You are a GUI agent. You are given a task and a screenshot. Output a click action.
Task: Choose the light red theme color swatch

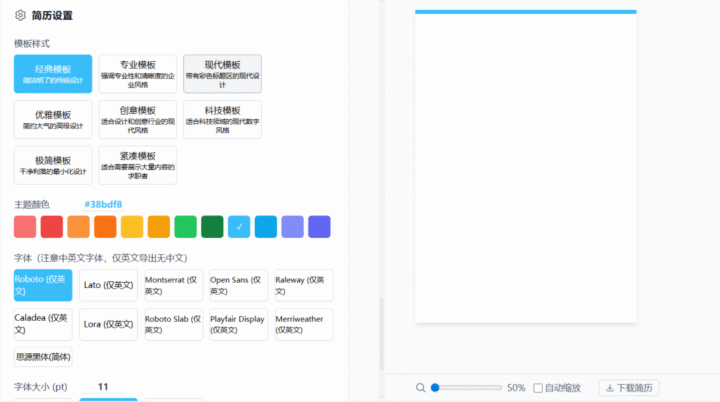click(x=25, y=227)
